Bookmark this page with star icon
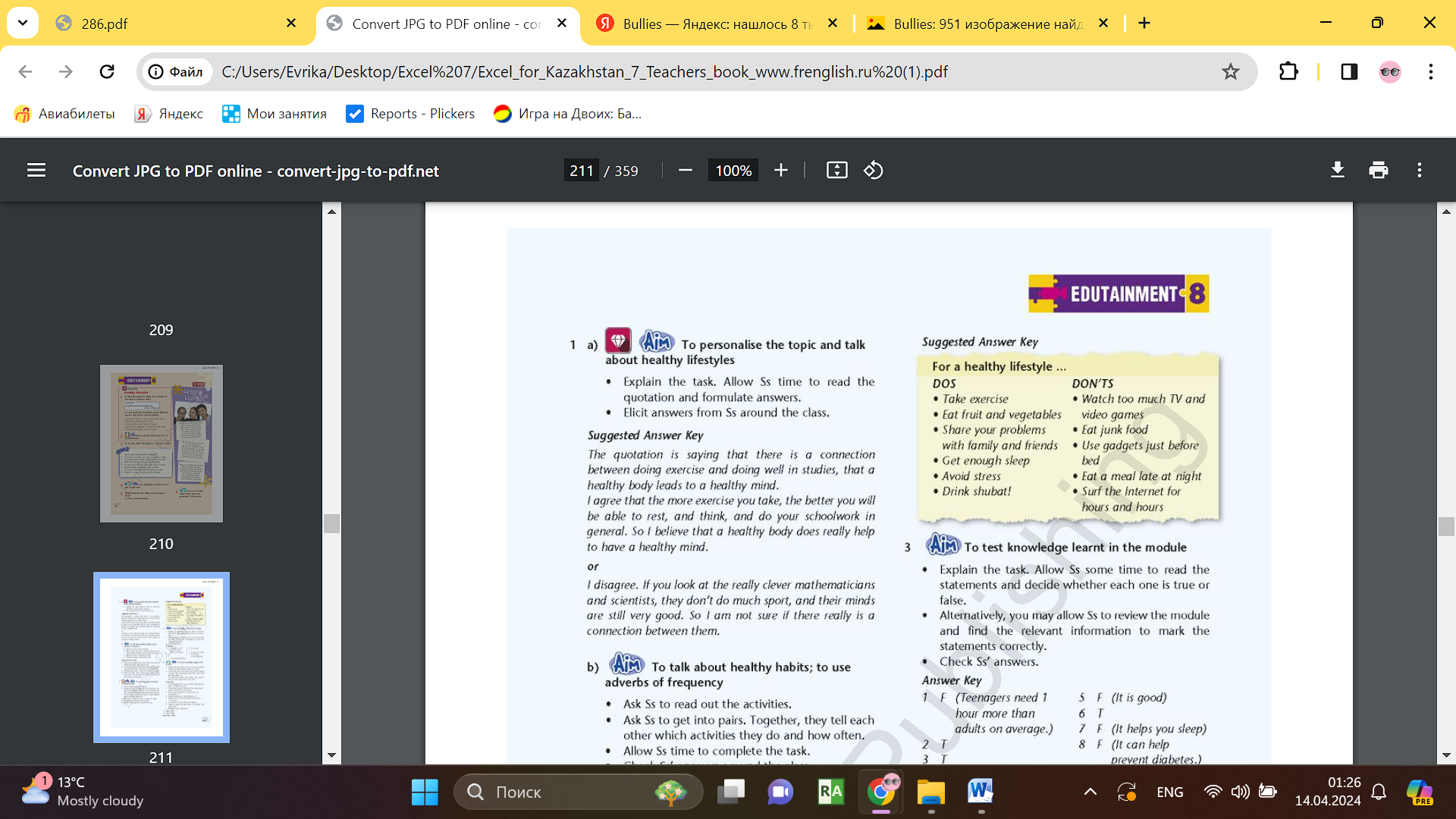 pos(1230,72)
